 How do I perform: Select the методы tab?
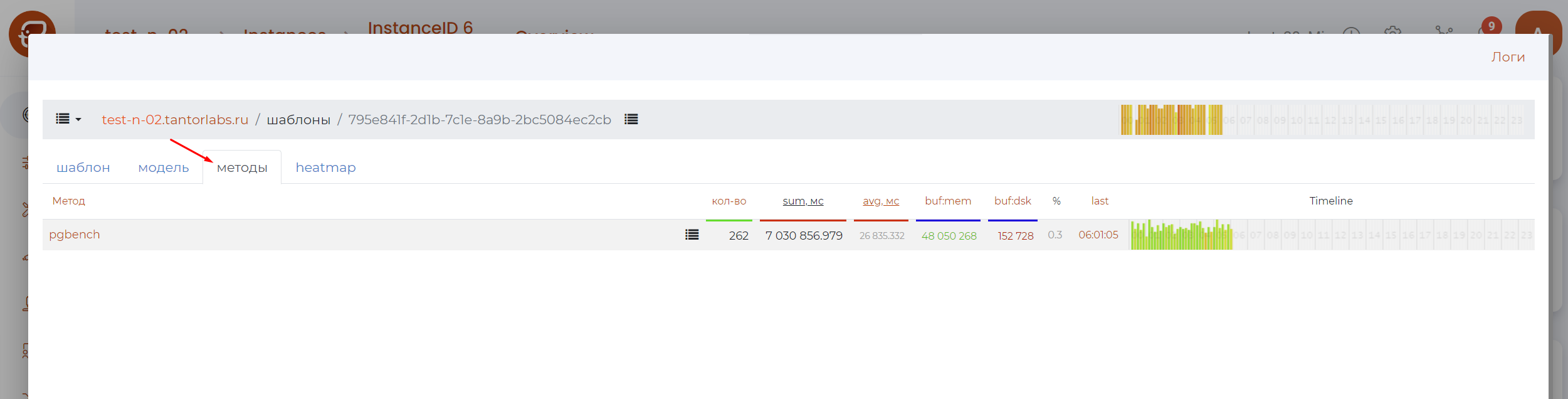pyautogui.click(x=242, y=168)
